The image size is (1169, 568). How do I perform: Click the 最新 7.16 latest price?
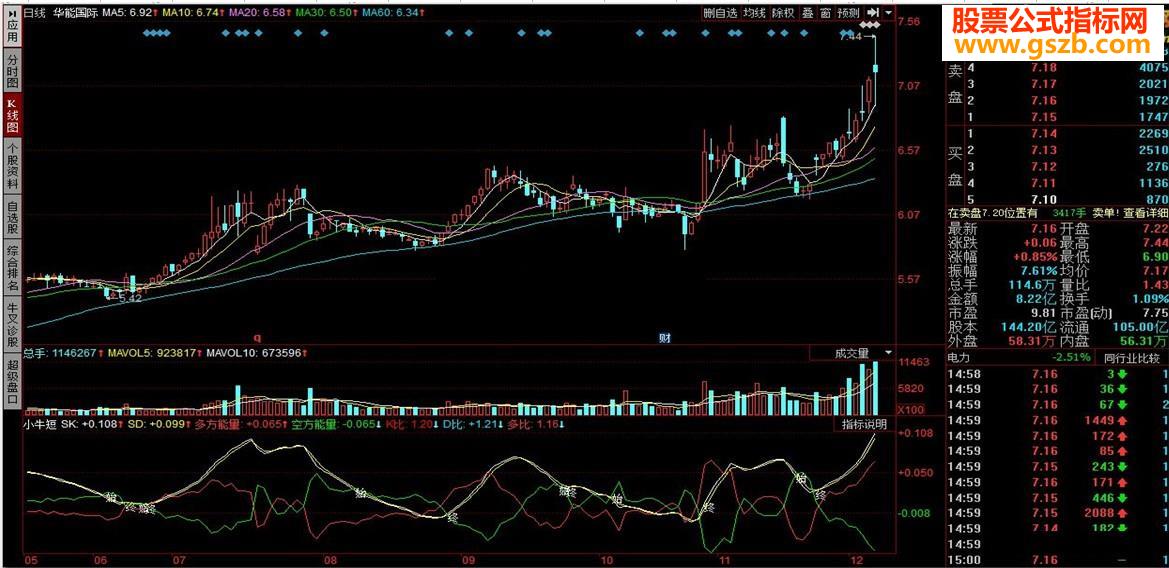point(1044,228)
